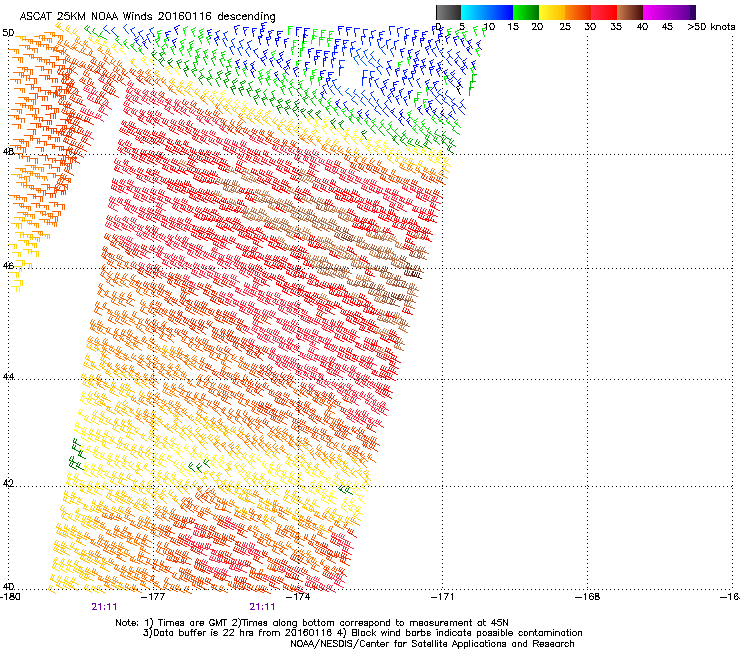Click the longitude label '-171'

[x=443, y=597]
